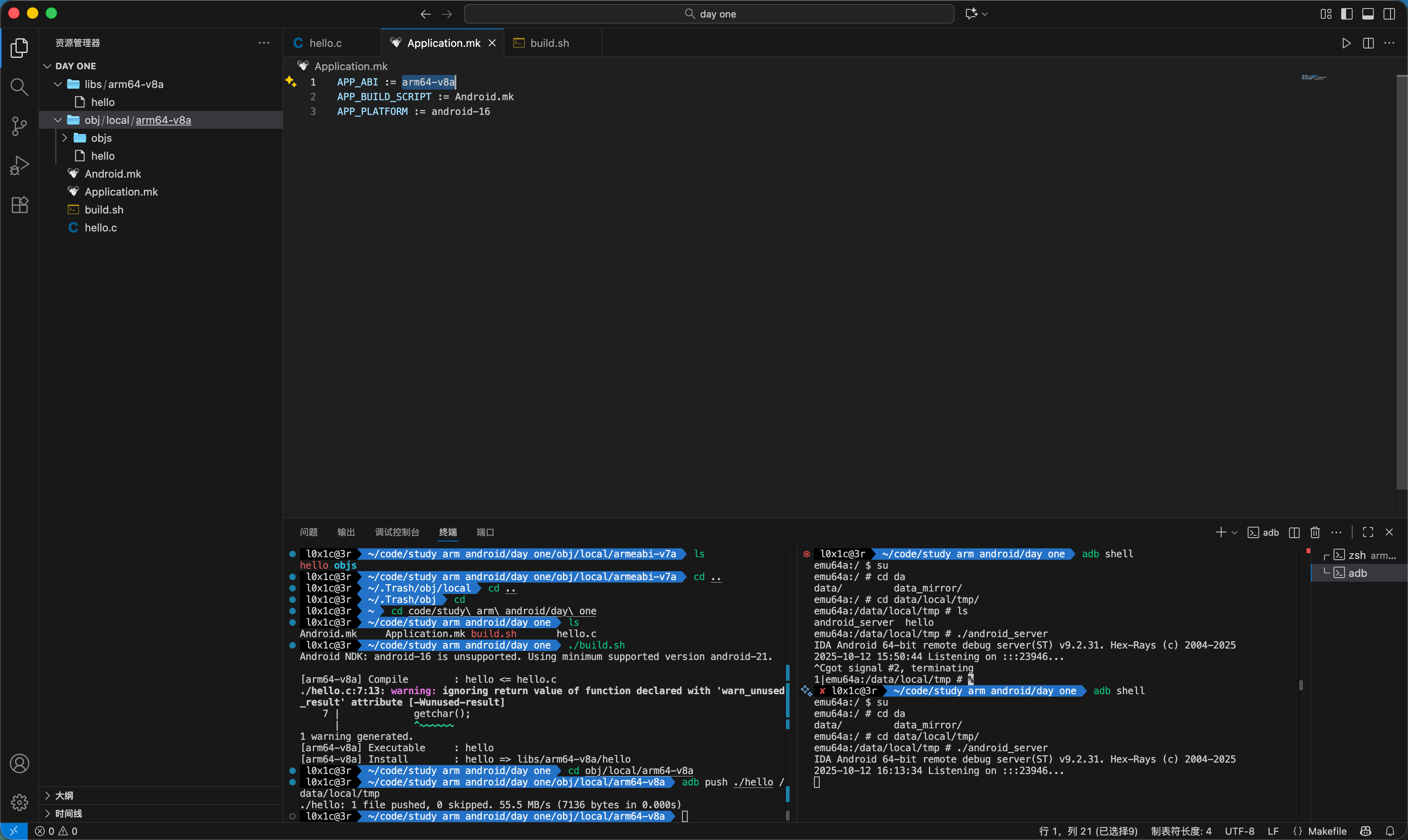Split the editor to the right
The image size is (1408, 840).
(x=1368, y=43)
